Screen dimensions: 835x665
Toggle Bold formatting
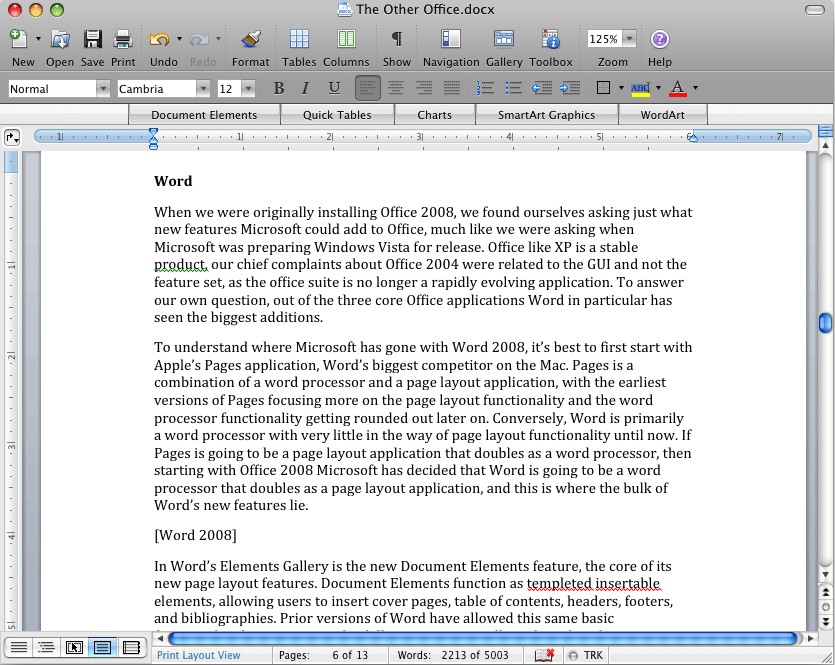pyautogui.click(x=279, y=89)
